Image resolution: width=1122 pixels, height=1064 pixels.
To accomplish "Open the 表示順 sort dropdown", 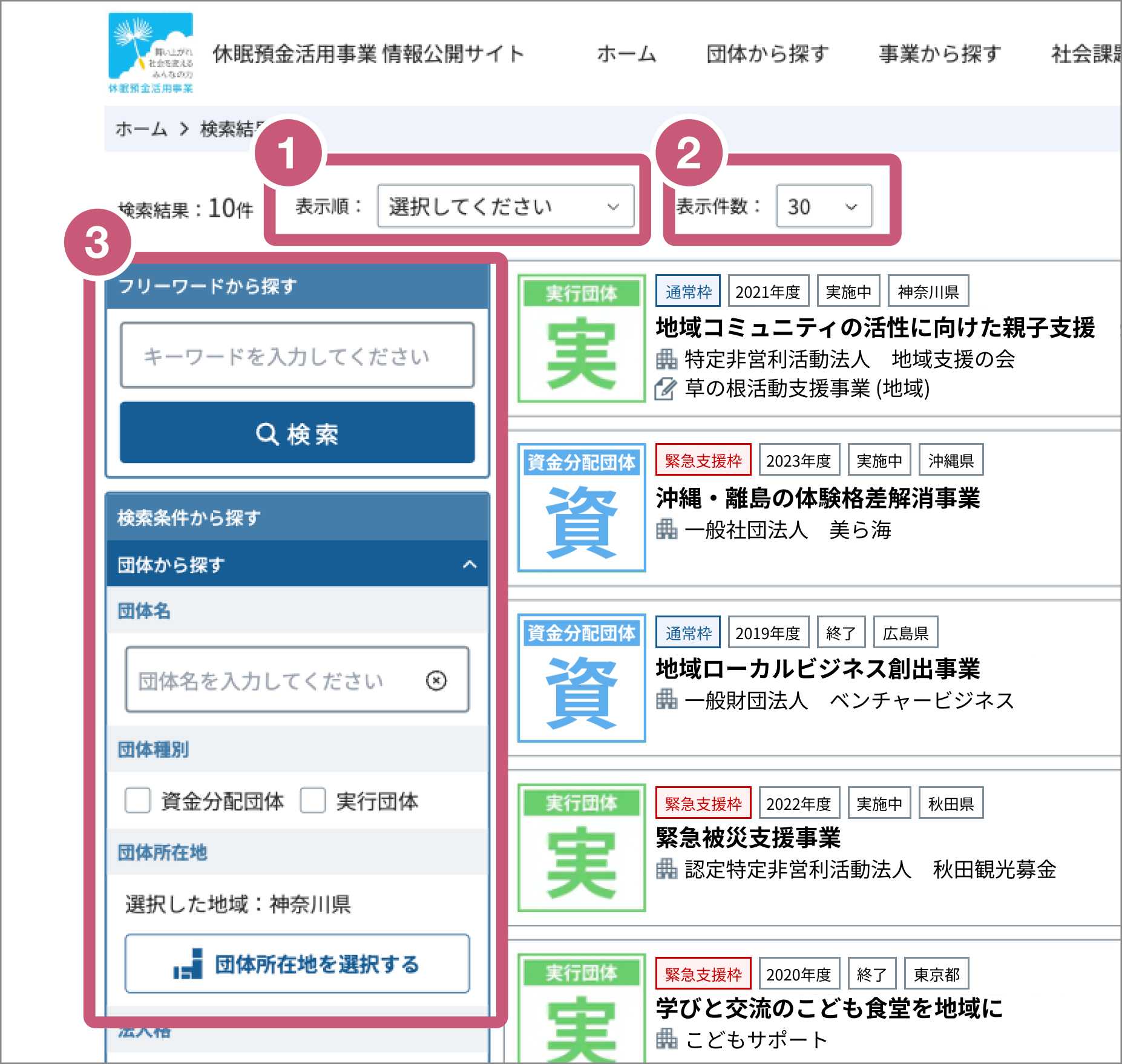I will tap(505, 207).
